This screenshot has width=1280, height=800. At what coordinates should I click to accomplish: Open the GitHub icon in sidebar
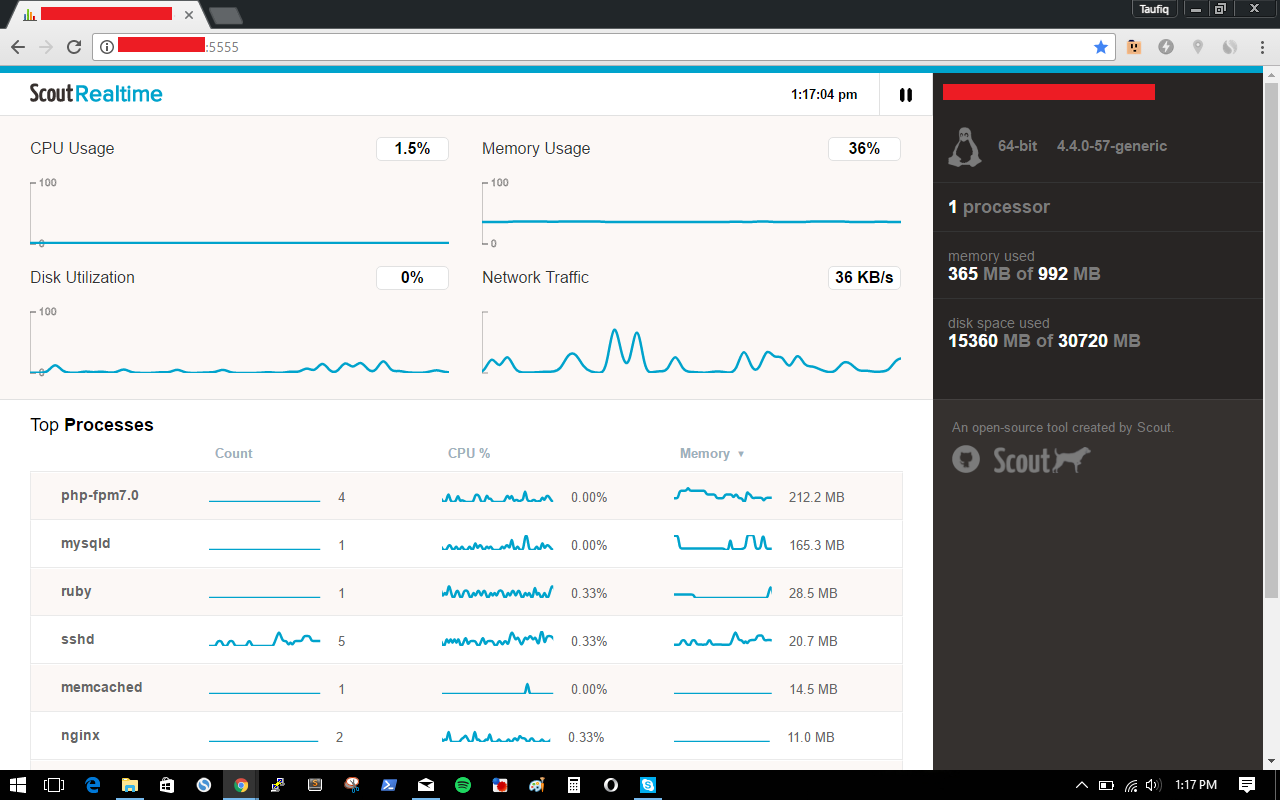pos(966,459)
